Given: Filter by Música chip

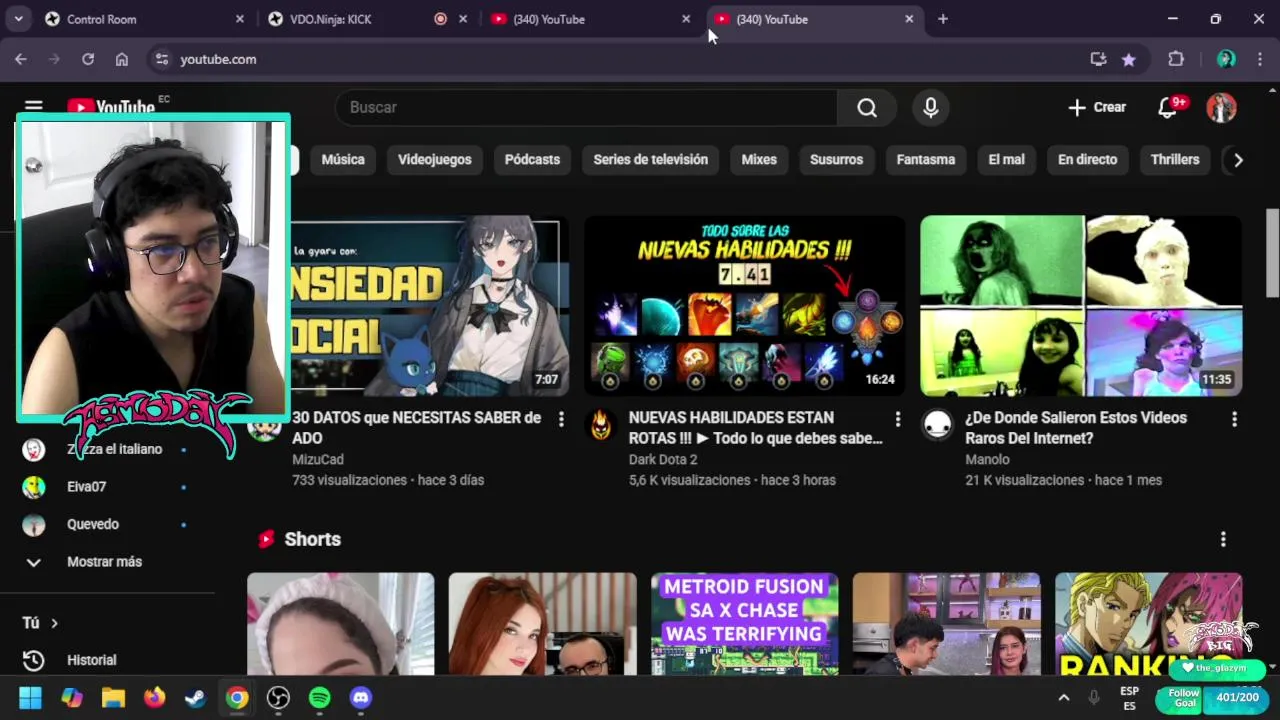Looking at the screenshot, I should pyautogui.click(x=343, y=160).
